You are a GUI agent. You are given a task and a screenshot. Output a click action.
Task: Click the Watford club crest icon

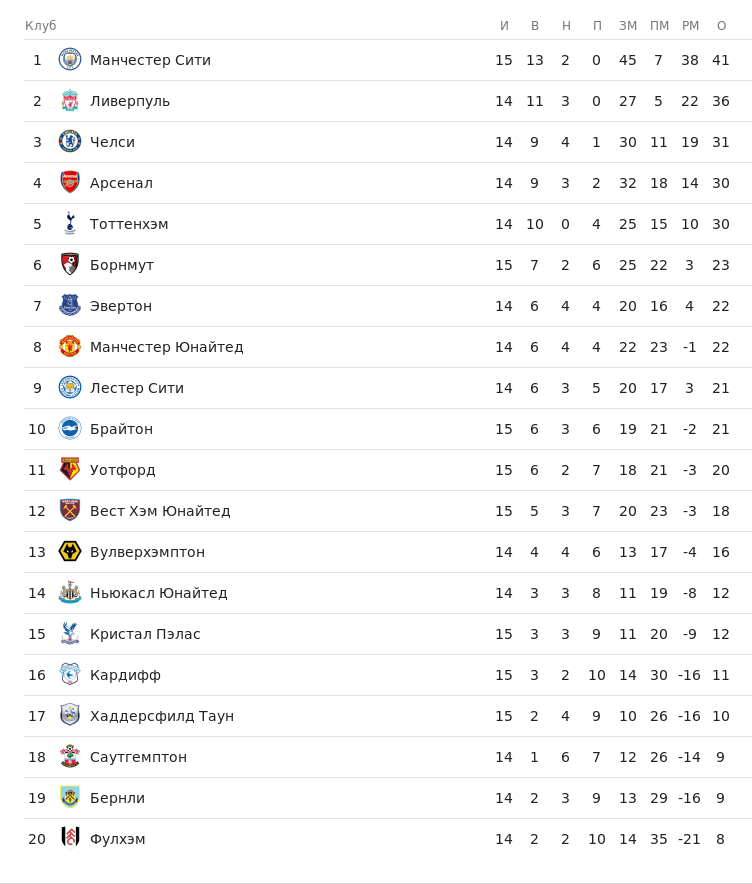pos(70,470)
